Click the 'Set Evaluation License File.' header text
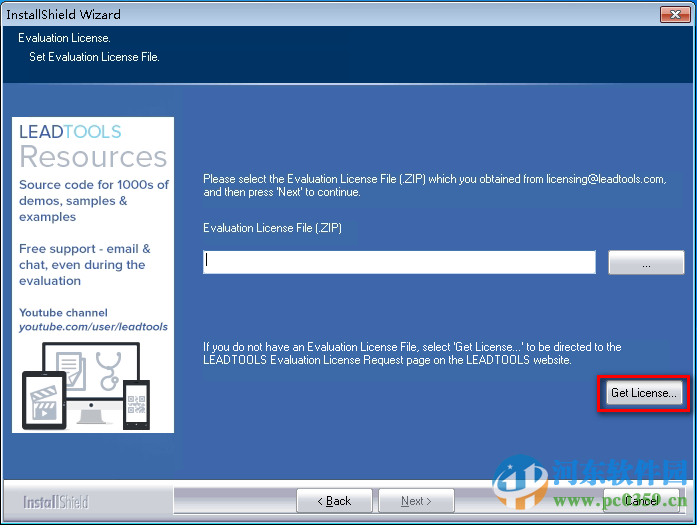The height and width of the screenshot is (525, 697). tap(94, 57)
